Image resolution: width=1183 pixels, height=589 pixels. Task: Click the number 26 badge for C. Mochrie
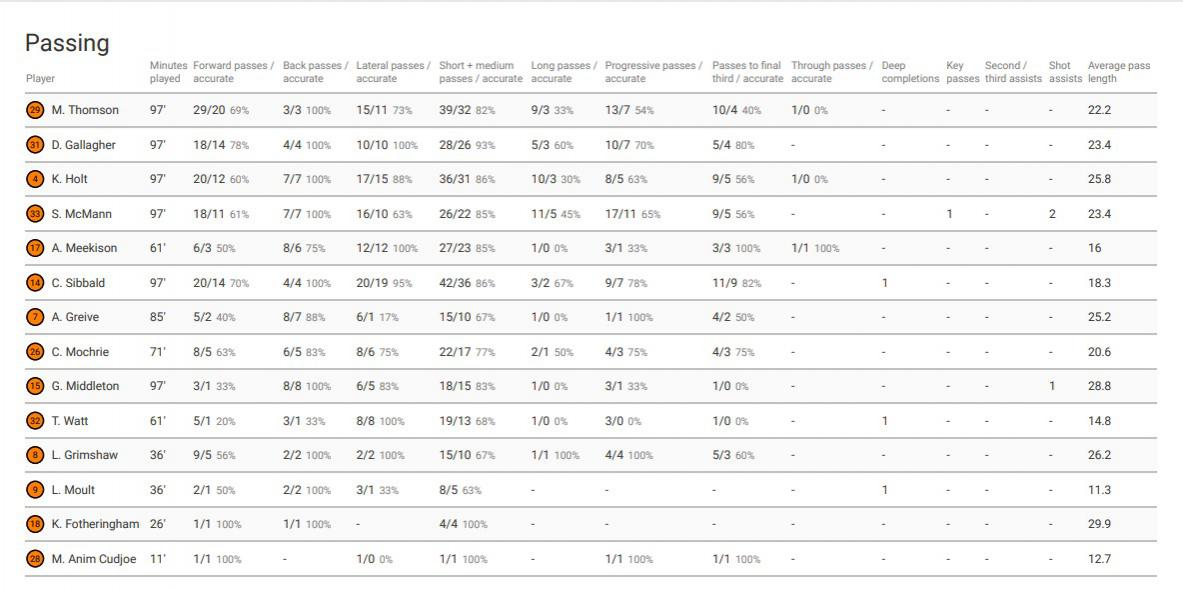[x=35, y=352]
